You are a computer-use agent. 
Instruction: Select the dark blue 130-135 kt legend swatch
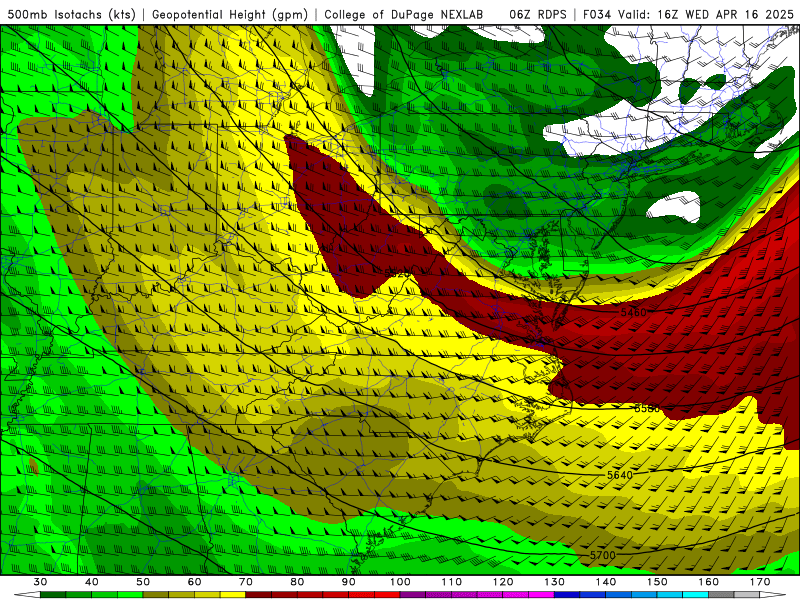[567, 595]
